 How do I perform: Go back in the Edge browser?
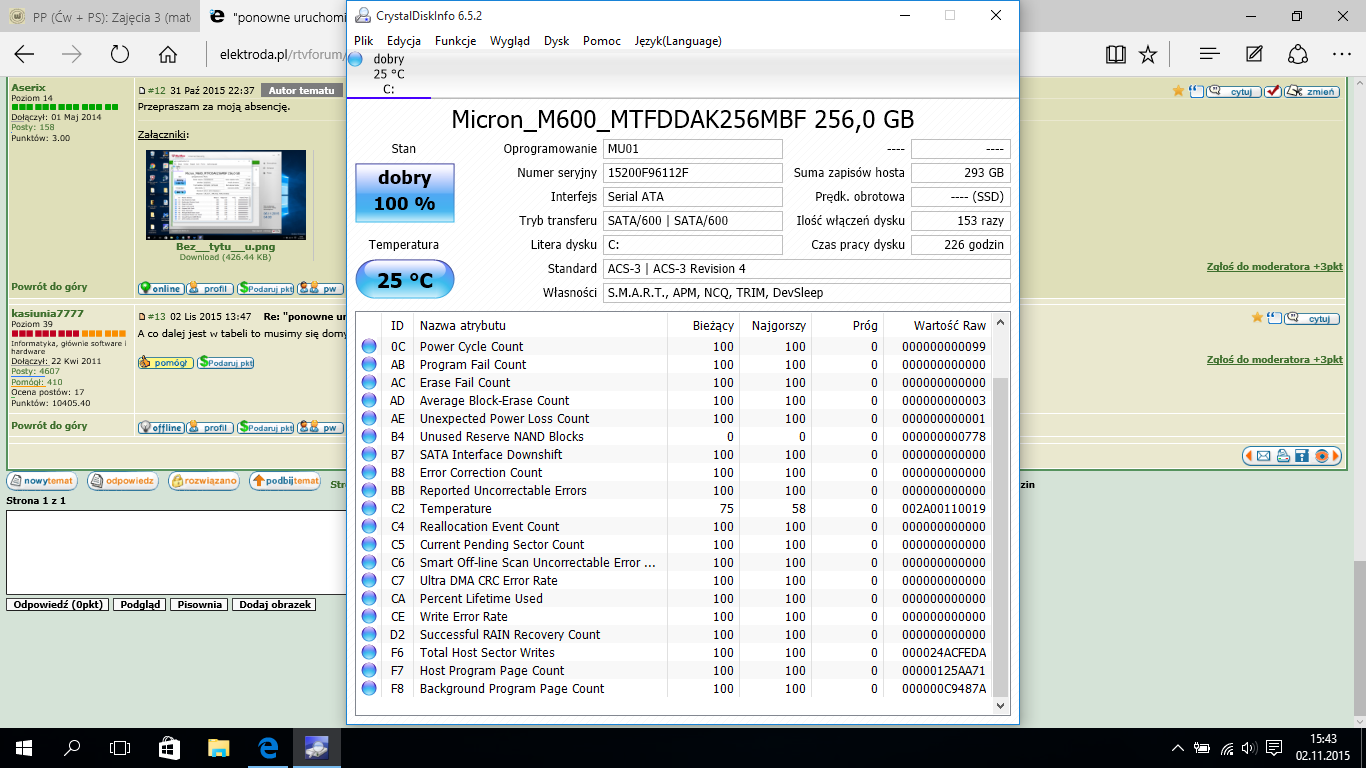pos(24,54)
